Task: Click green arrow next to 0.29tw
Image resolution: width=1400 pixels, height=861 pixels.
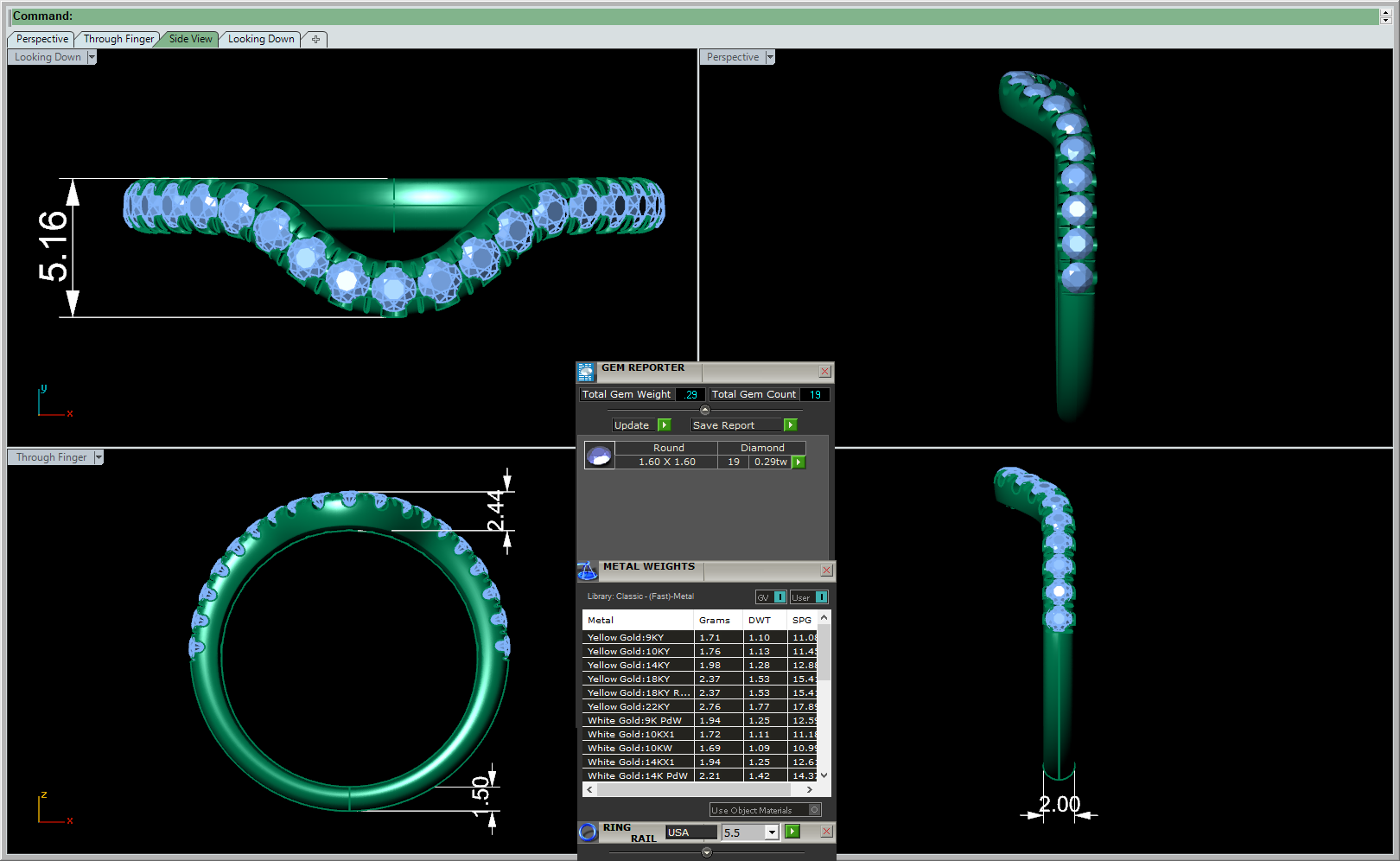Action: (799, 462)
